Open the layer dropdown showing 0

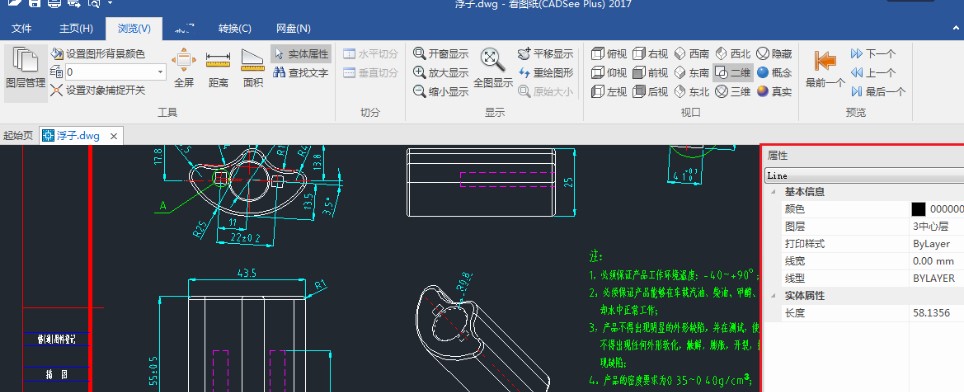(115, 72)
